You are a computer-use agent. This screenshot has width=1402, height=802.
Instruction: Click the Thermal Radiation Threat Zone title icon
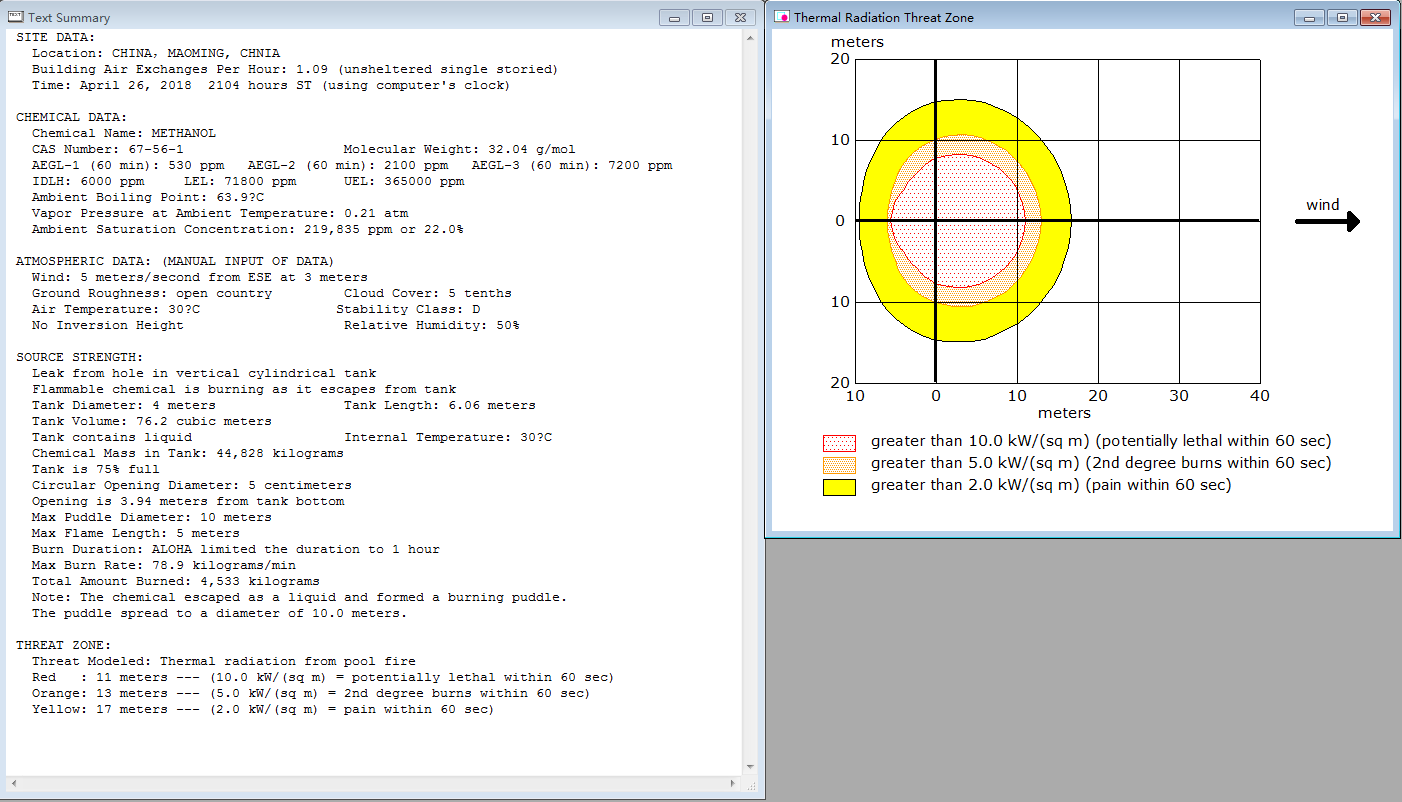click(782, 17)
